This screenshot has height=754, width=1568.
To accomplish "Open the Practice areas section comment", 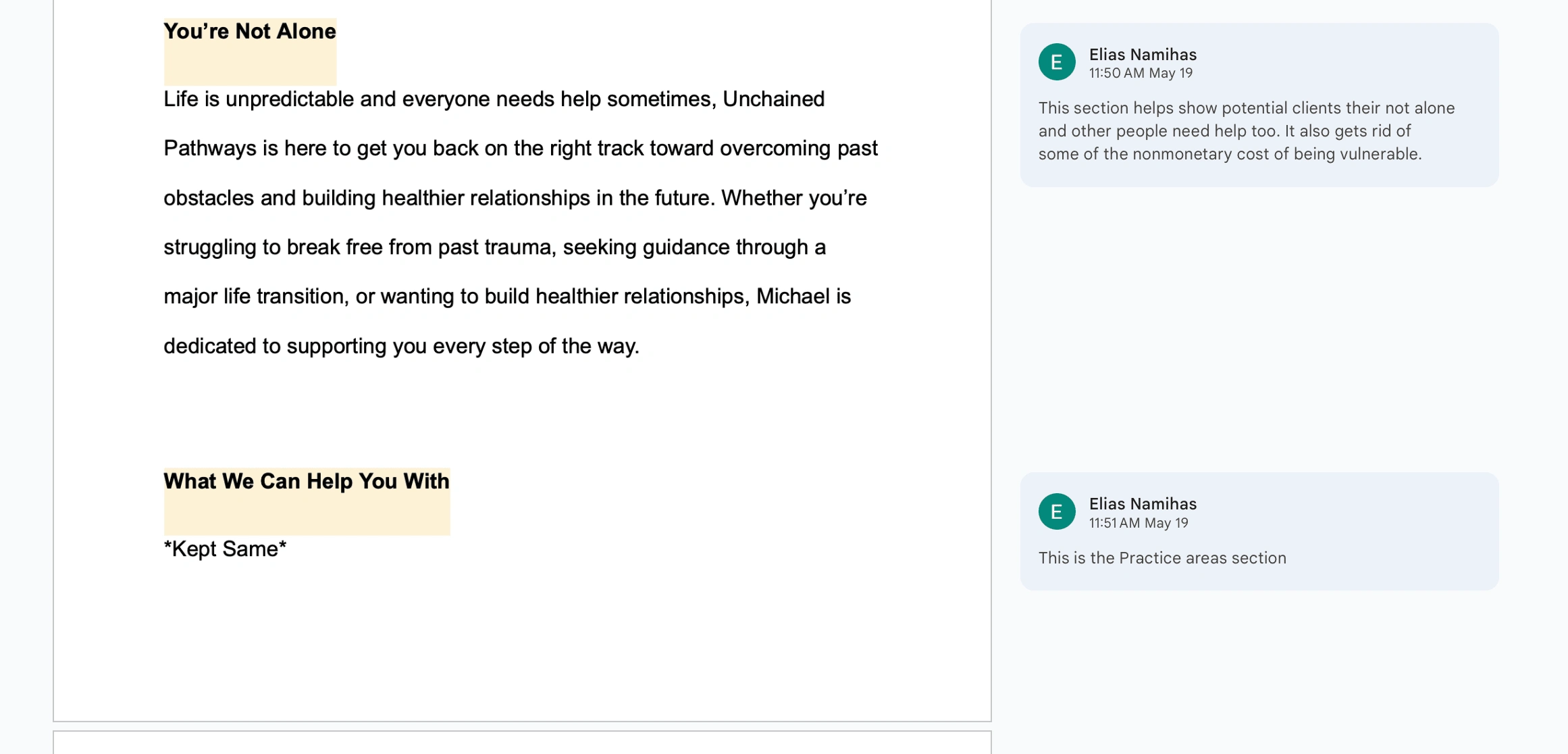I will (1259, 531).
